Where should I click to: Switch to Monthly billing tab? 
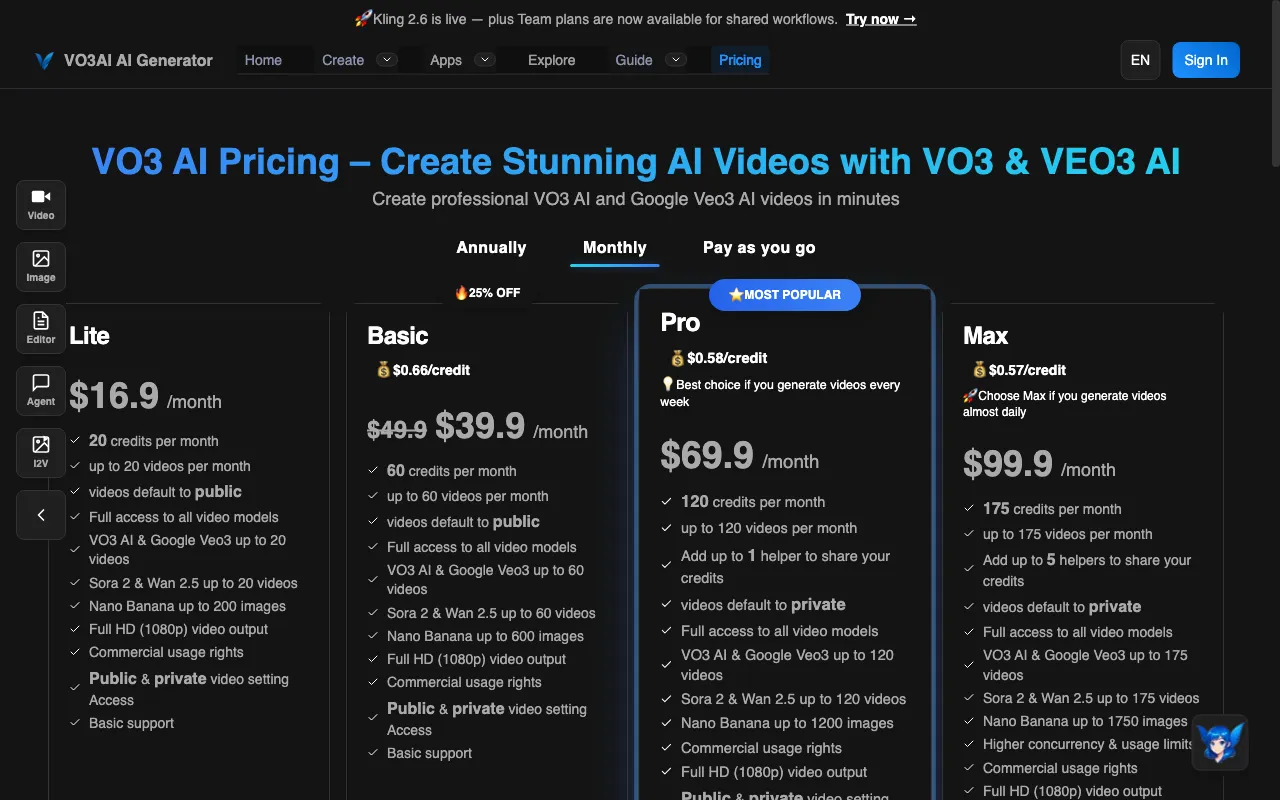[615, 247]
